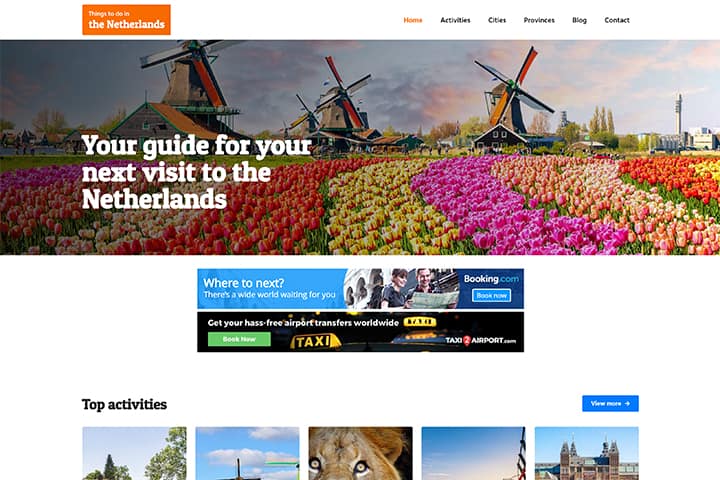Open the Blog page
The height and width of the screenshot is (480, 720).
(579, 20)
